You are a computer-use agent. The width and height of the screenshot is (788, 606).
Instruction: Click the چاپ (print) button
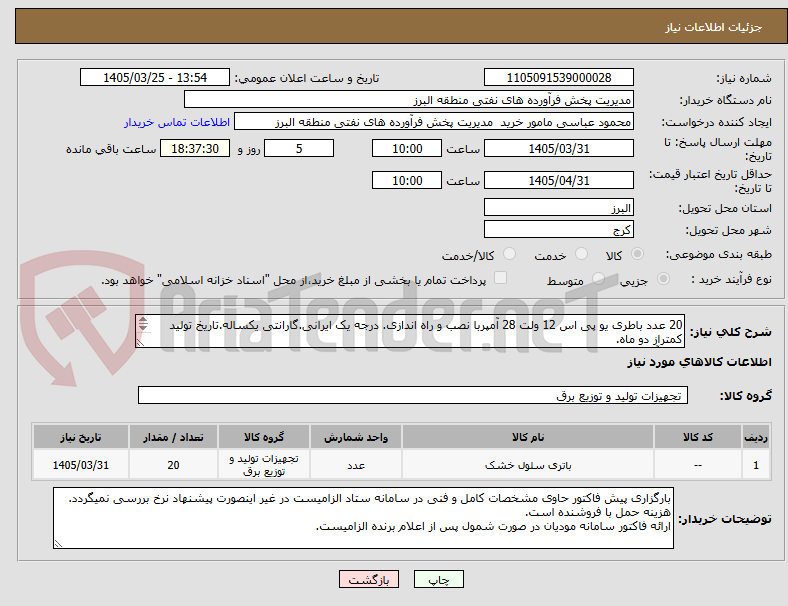tap(438, 579)
